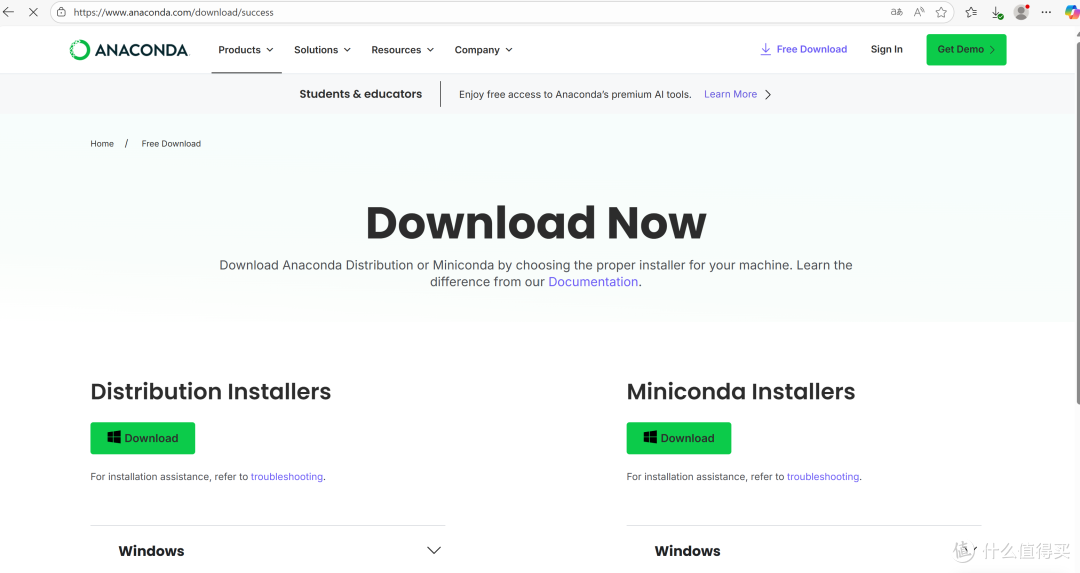Go to Home breadcrumb
1080x573 pixels.
tap(102, 144)
